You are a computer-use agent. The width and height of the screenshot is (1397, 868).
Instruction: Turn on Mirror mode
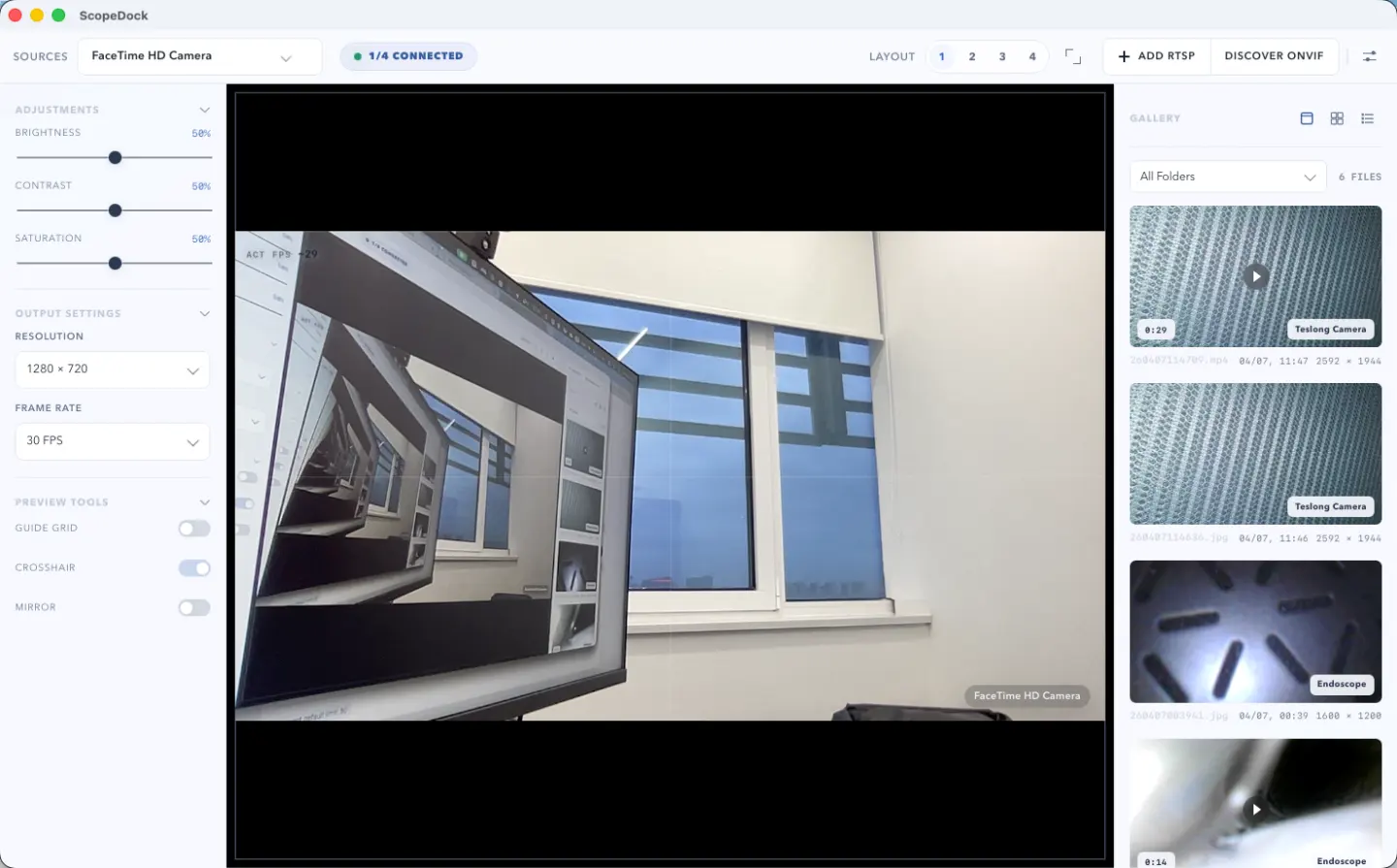point(194,607)
